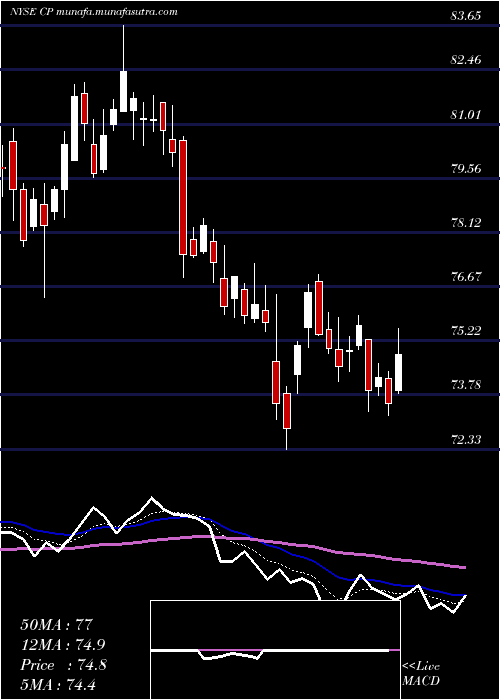Click the MACD inset panel box
Screen dimensions: 500x700
point(275,650)
